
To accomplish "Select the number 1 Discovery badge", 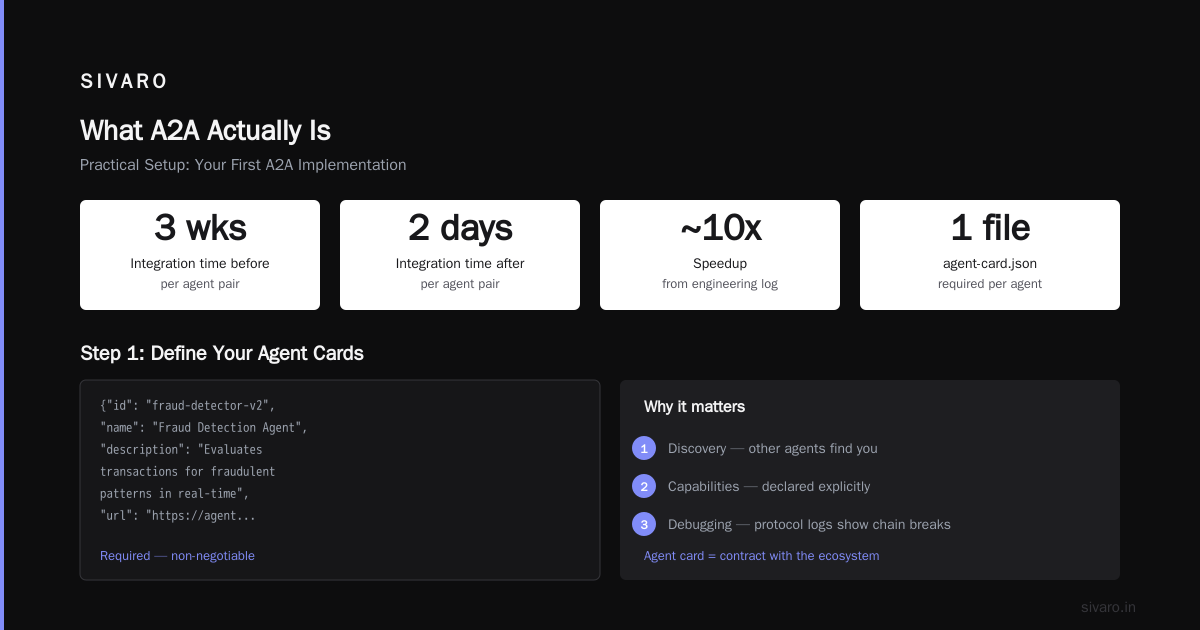I will (x=644, y=448).
